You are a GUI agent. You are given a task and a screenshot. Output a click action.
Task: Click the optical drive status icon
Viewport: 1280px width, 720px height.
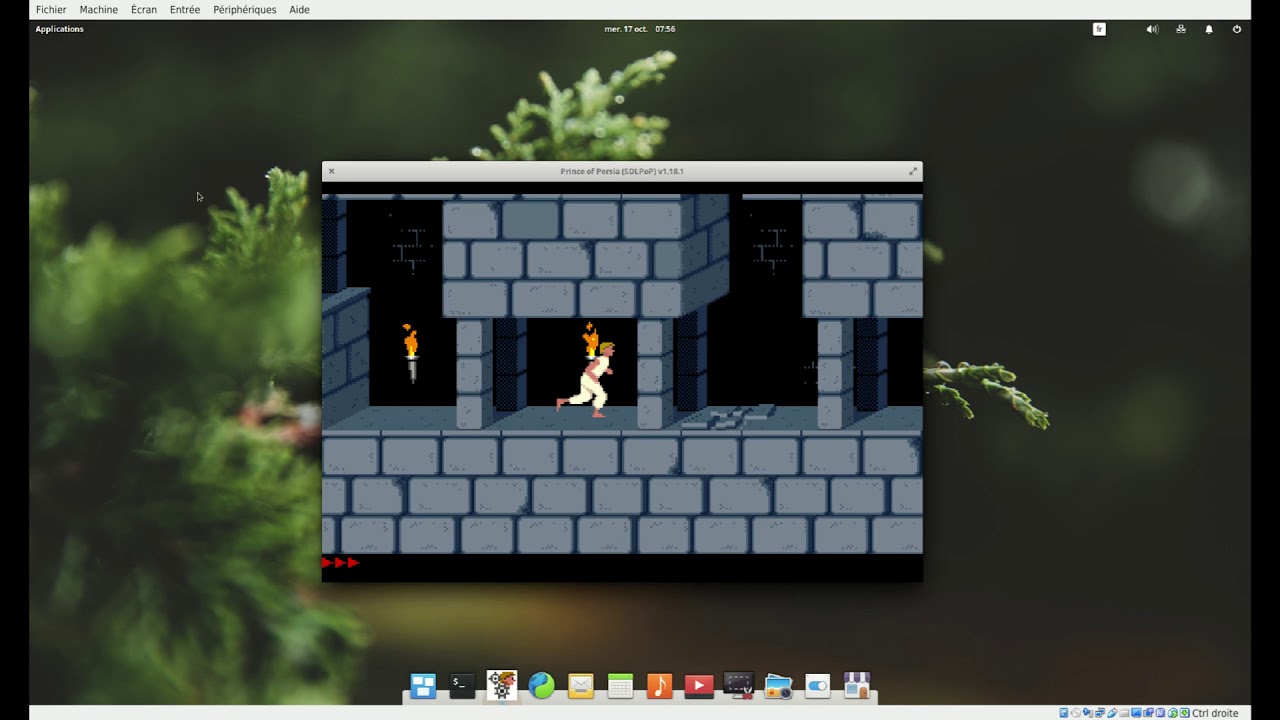coord(1075,713)
